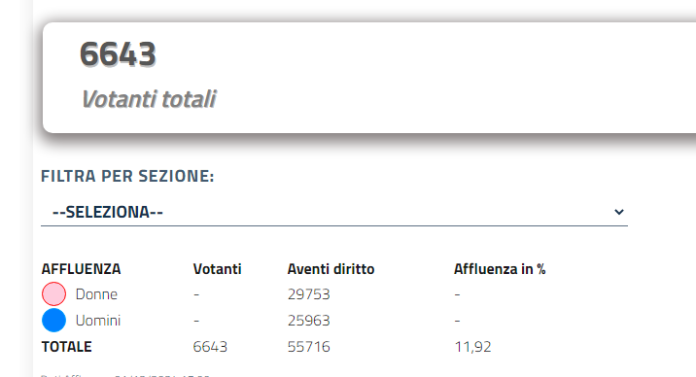Select the Donne row label

tap(96, 294)
